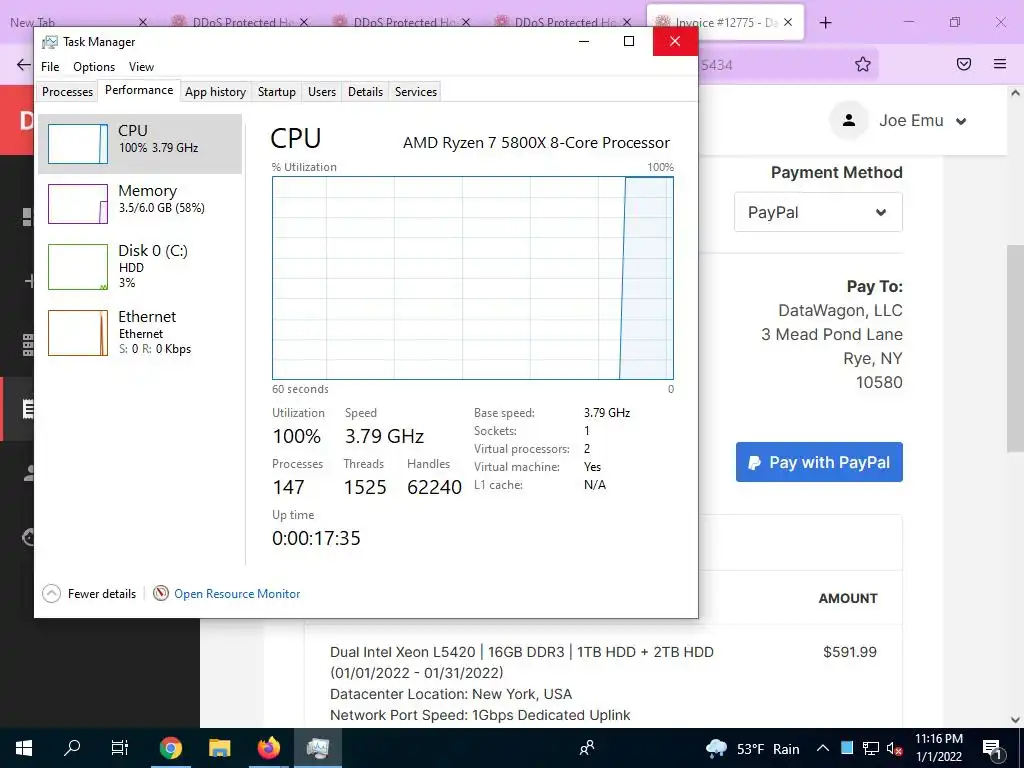Show hidden system tray icons
The image size is (1024, 768).
[x=823, y=748]
